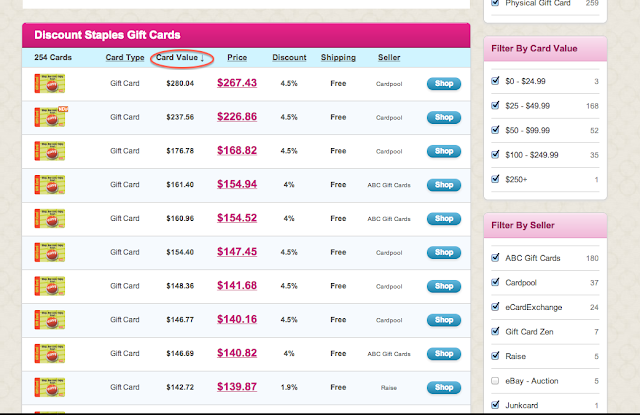Open the $146.77 gift card thumbnail

[x=50, y=320]
